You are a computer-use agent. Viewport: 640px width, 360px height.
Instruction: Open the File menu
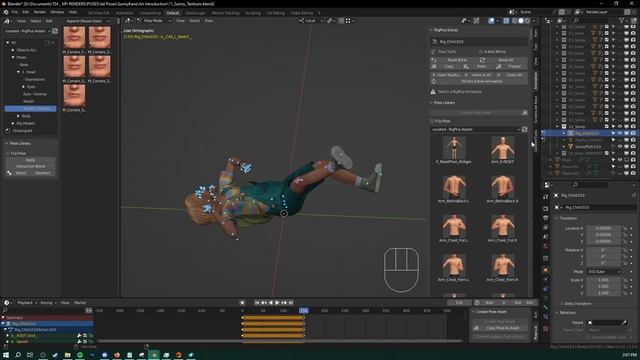15,12
